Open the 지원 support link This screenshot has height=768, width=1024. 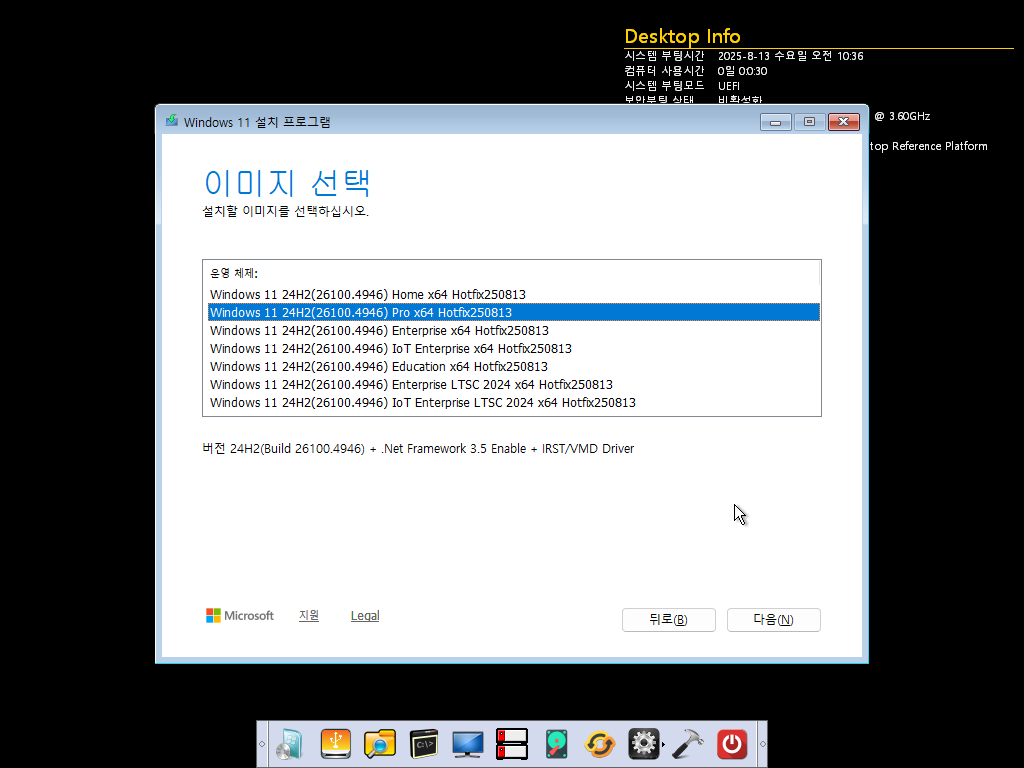click(x=309, y=615)
